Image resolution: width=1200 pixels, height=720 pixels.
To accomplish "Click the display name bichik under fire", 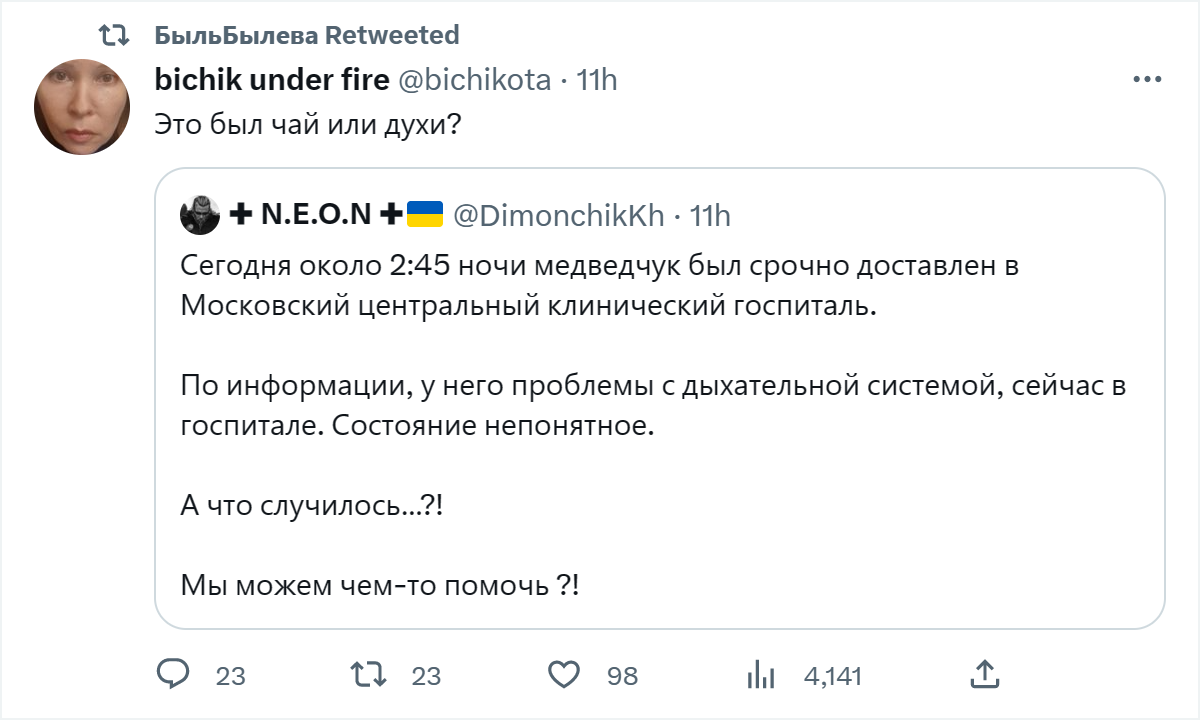I will point(272,80).
